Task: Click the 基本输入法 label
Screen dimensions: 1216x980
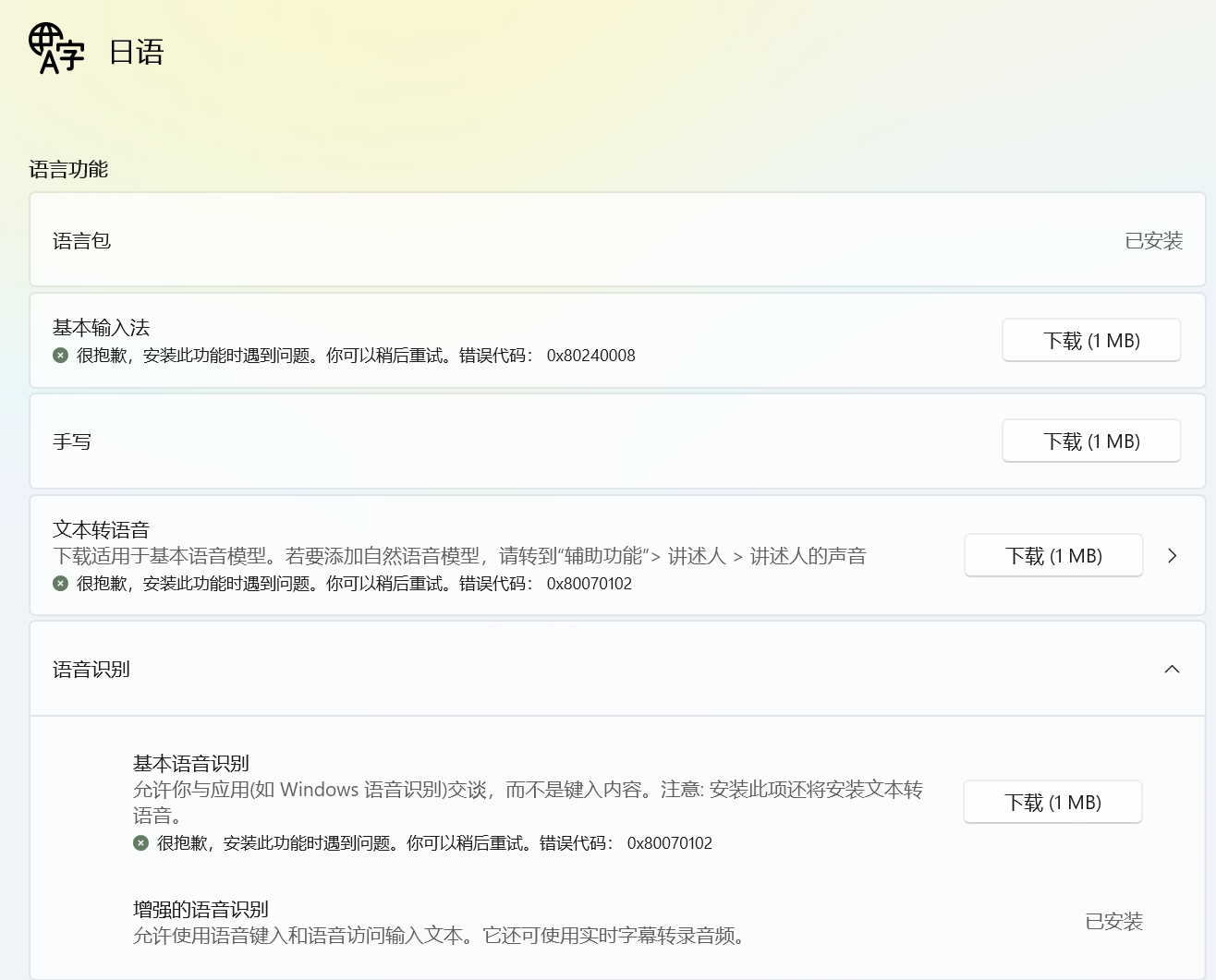Action: click(101, 328)
